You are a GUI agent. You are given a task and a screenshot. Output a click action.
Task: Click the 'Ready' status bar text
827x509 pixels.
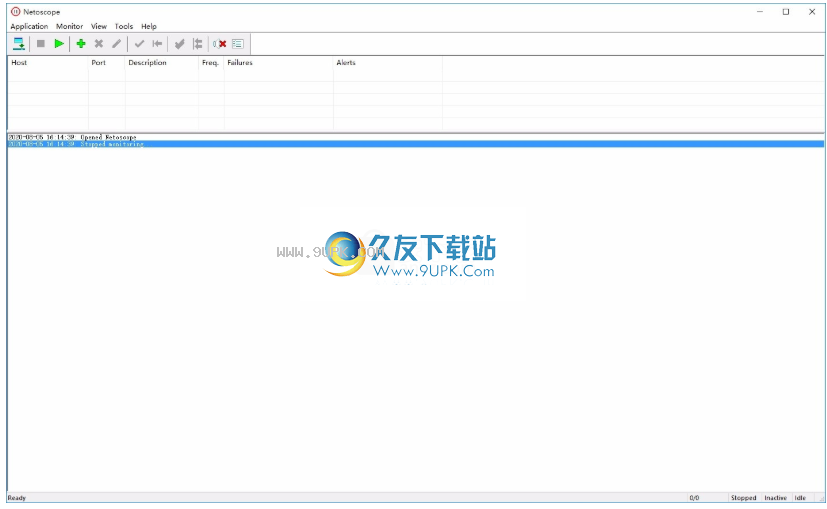[17, 498]
